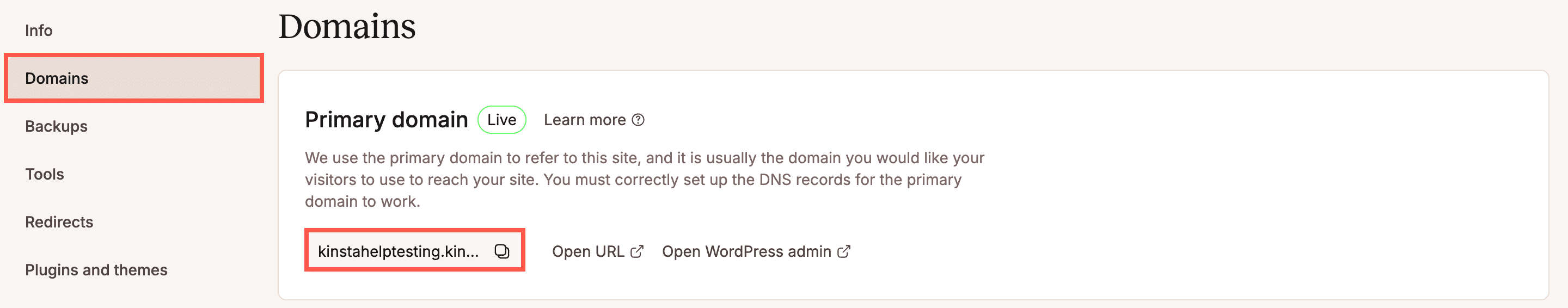Open the Tools sidebar item

(45, 174)
